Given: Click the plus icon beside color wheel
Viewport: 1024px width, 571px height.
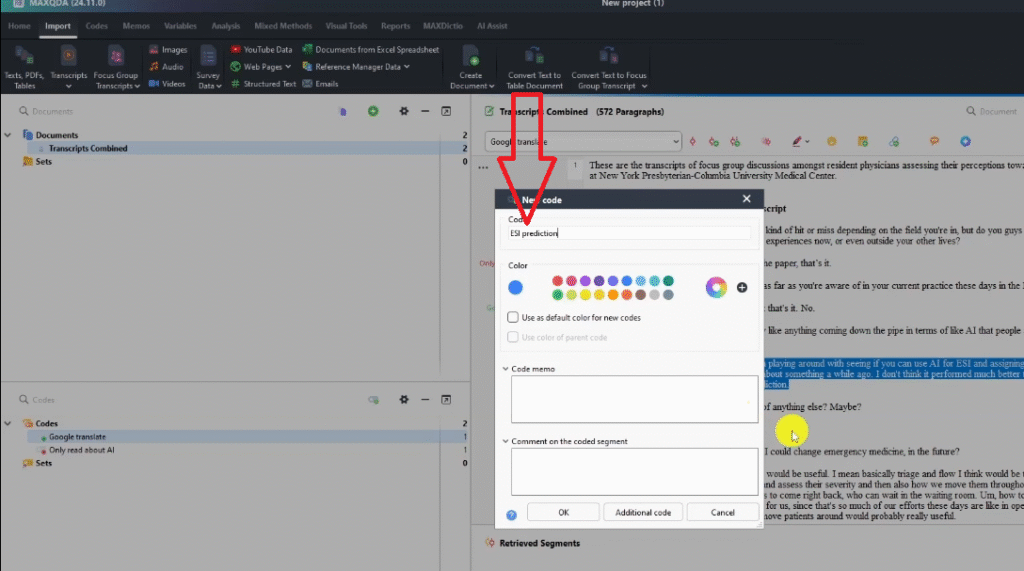Looking at the screenshot, I should 742,288.
